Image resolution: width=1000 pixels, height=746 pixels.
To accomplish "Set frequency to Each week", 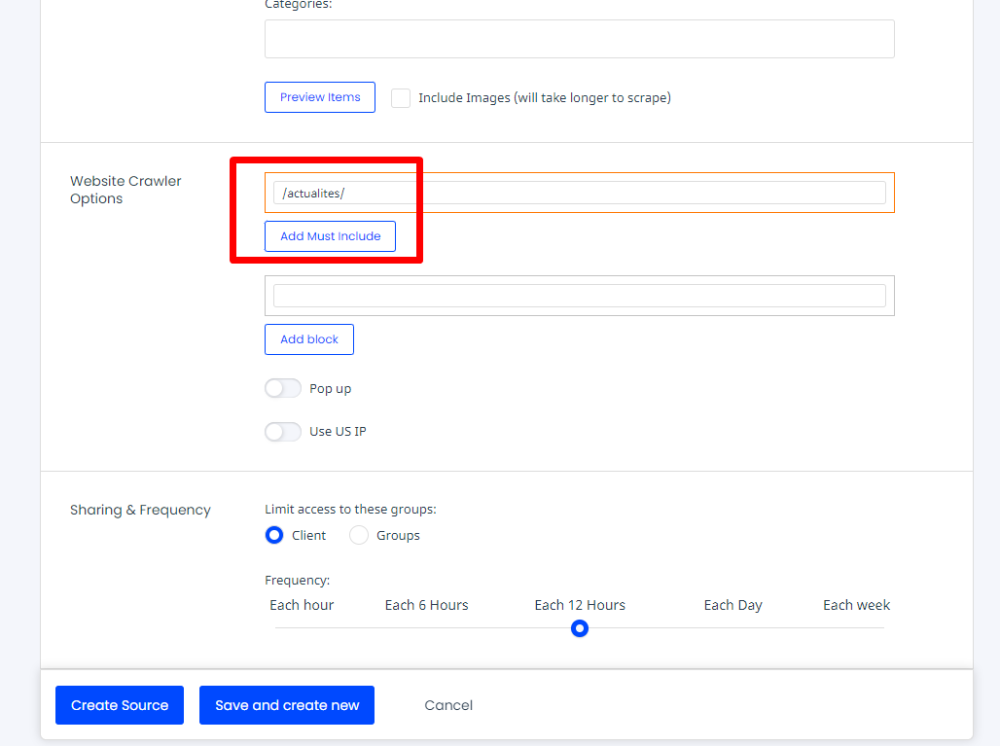I will tap(857, 605).
